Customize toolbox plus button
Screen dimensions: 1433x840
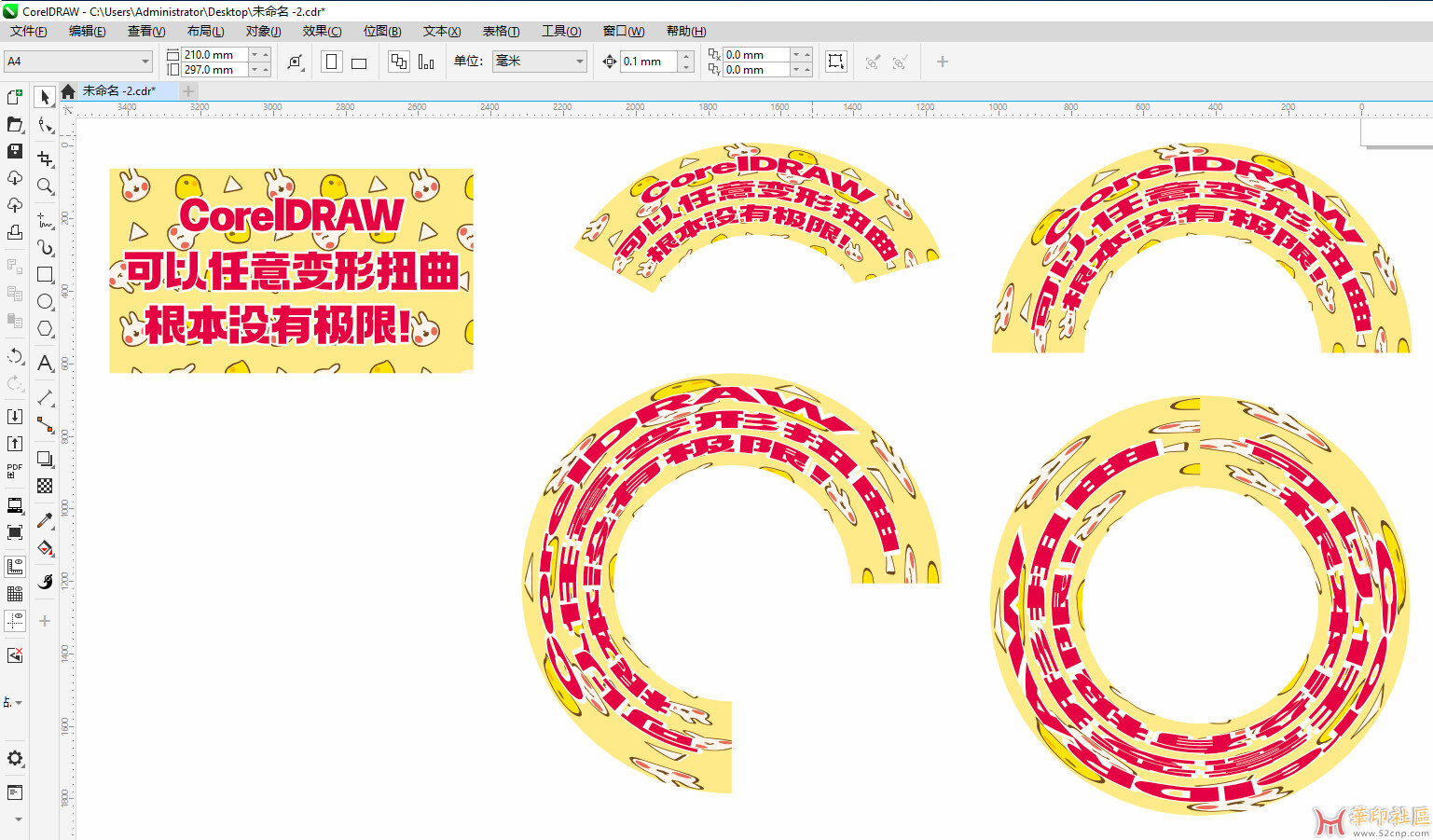point(45,621)
